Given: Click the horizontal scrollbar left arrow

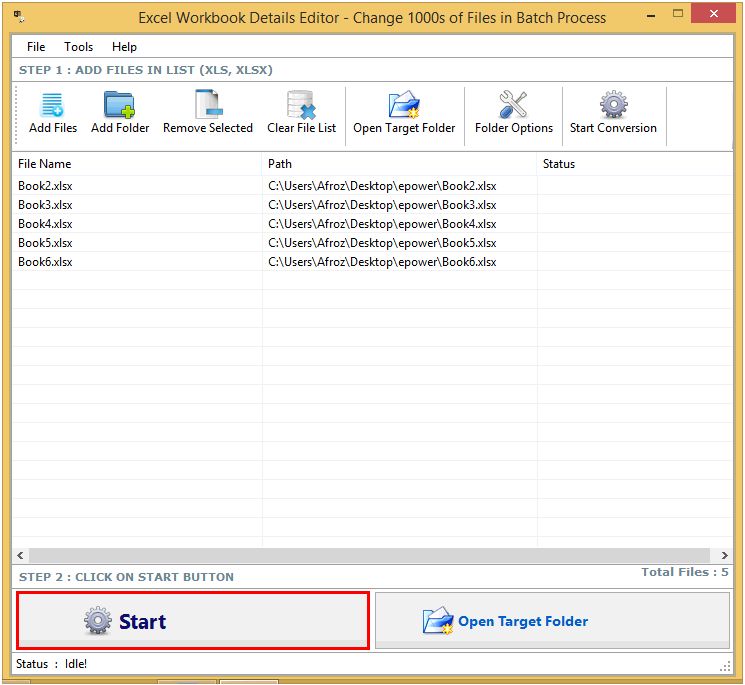Looking at the screenshot, I should pyautogui.click(x=20, y=555).
